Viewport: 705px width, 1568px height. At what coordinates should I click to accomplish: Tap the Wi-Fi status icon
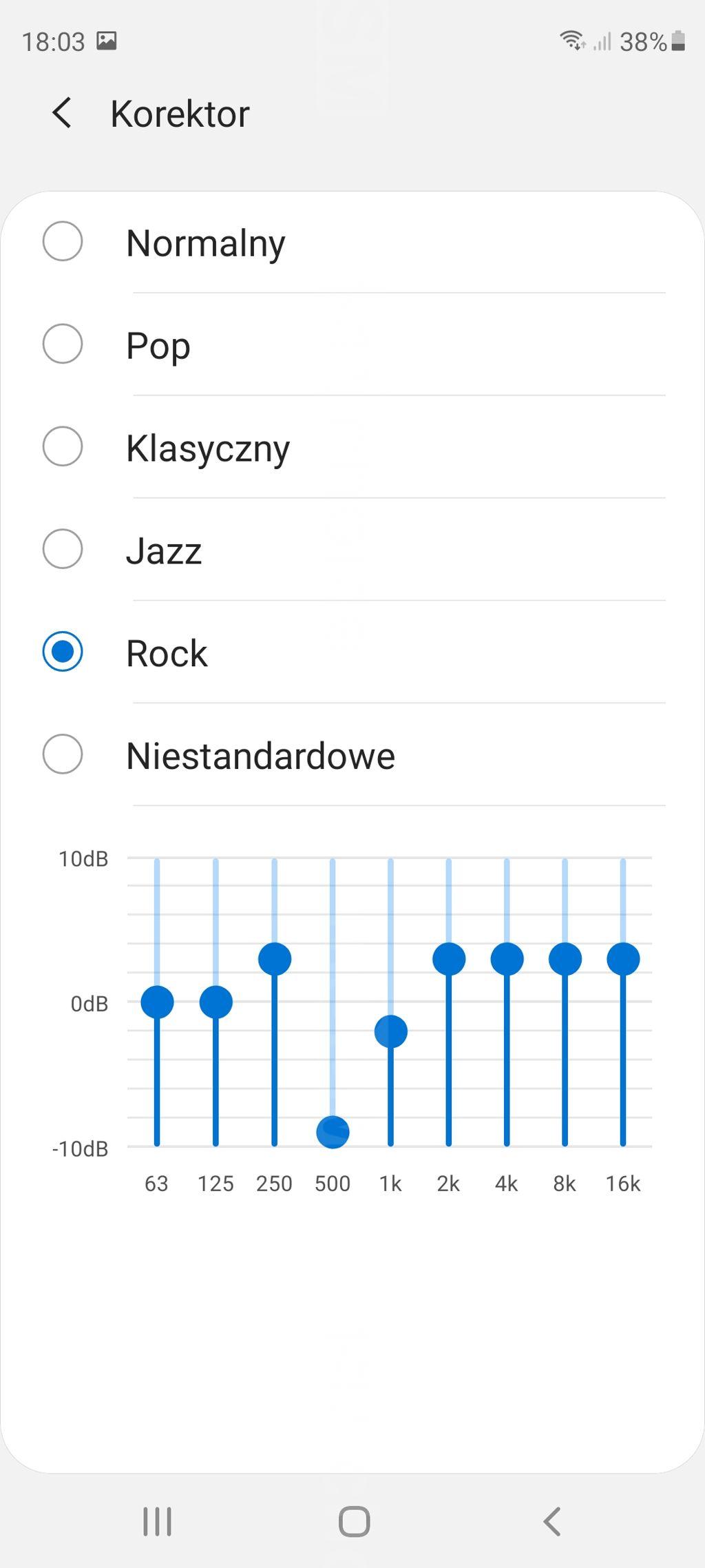click(x=572, y=41)
